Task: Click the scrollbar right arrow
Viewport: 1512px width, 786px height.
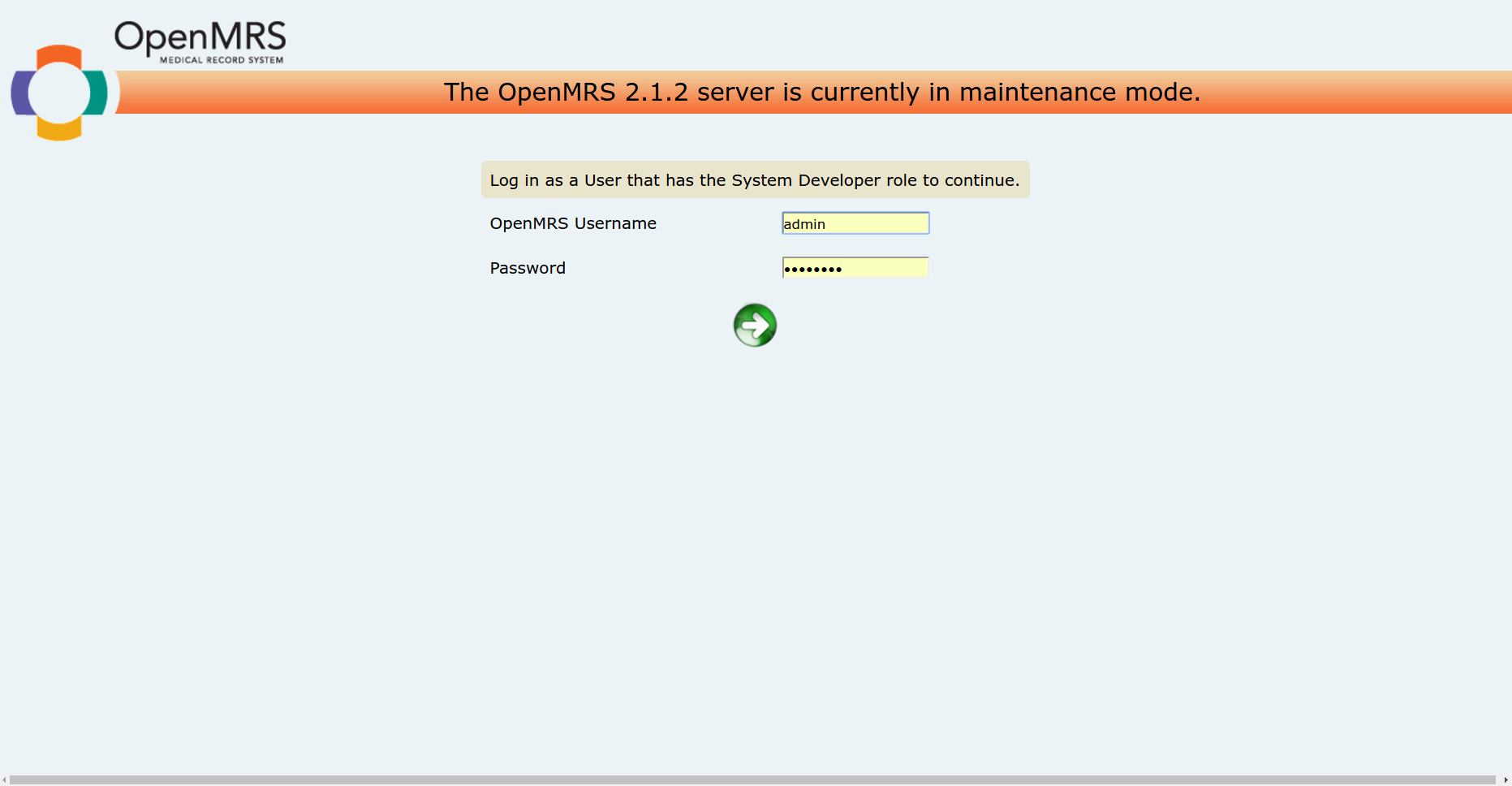Action: click(1506, 780)
